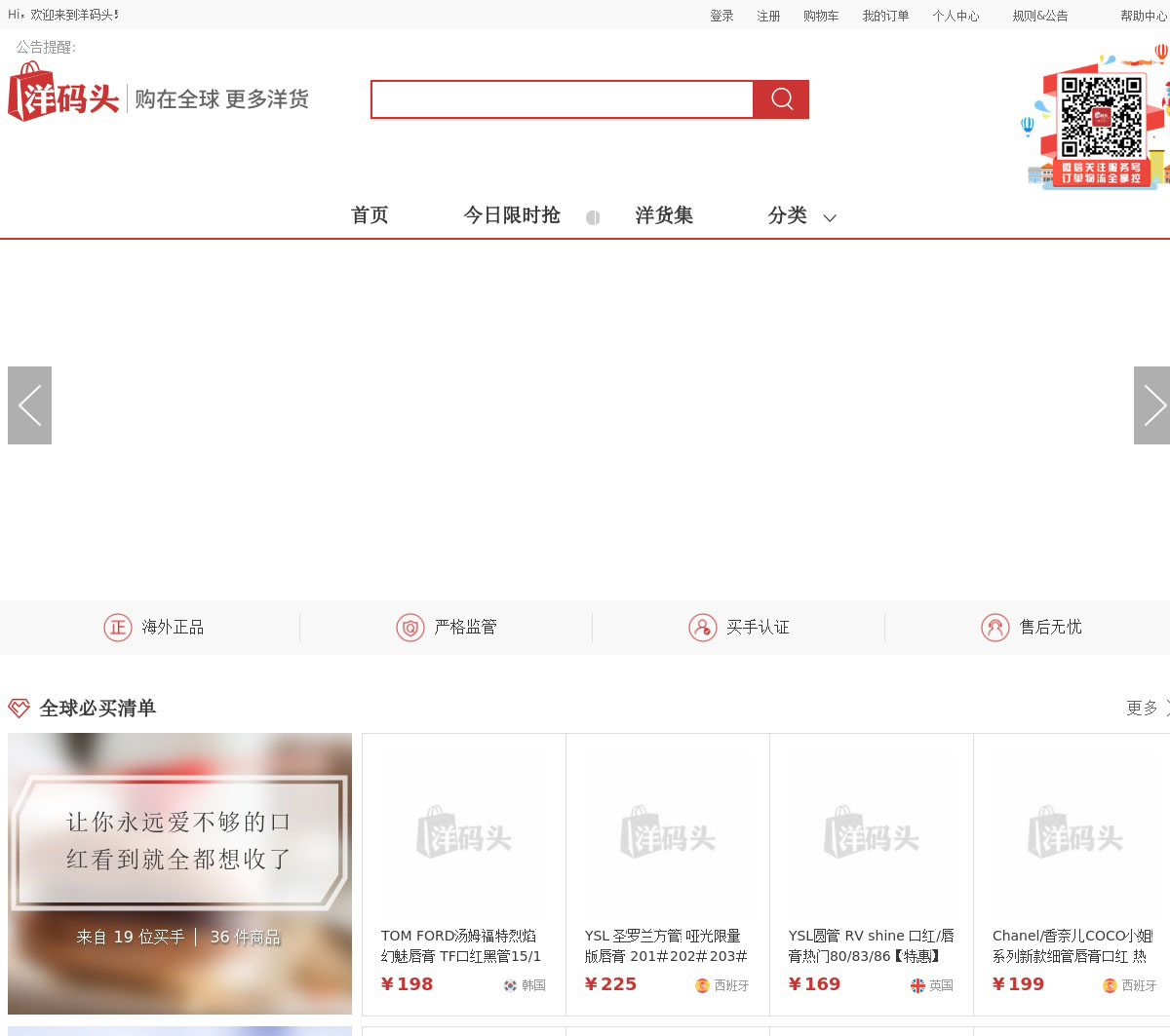Expand 更多 for the global must-buy list
Viewport: 1170px width, 1036px height.
pyautogui.click(x=1146, y=708)
